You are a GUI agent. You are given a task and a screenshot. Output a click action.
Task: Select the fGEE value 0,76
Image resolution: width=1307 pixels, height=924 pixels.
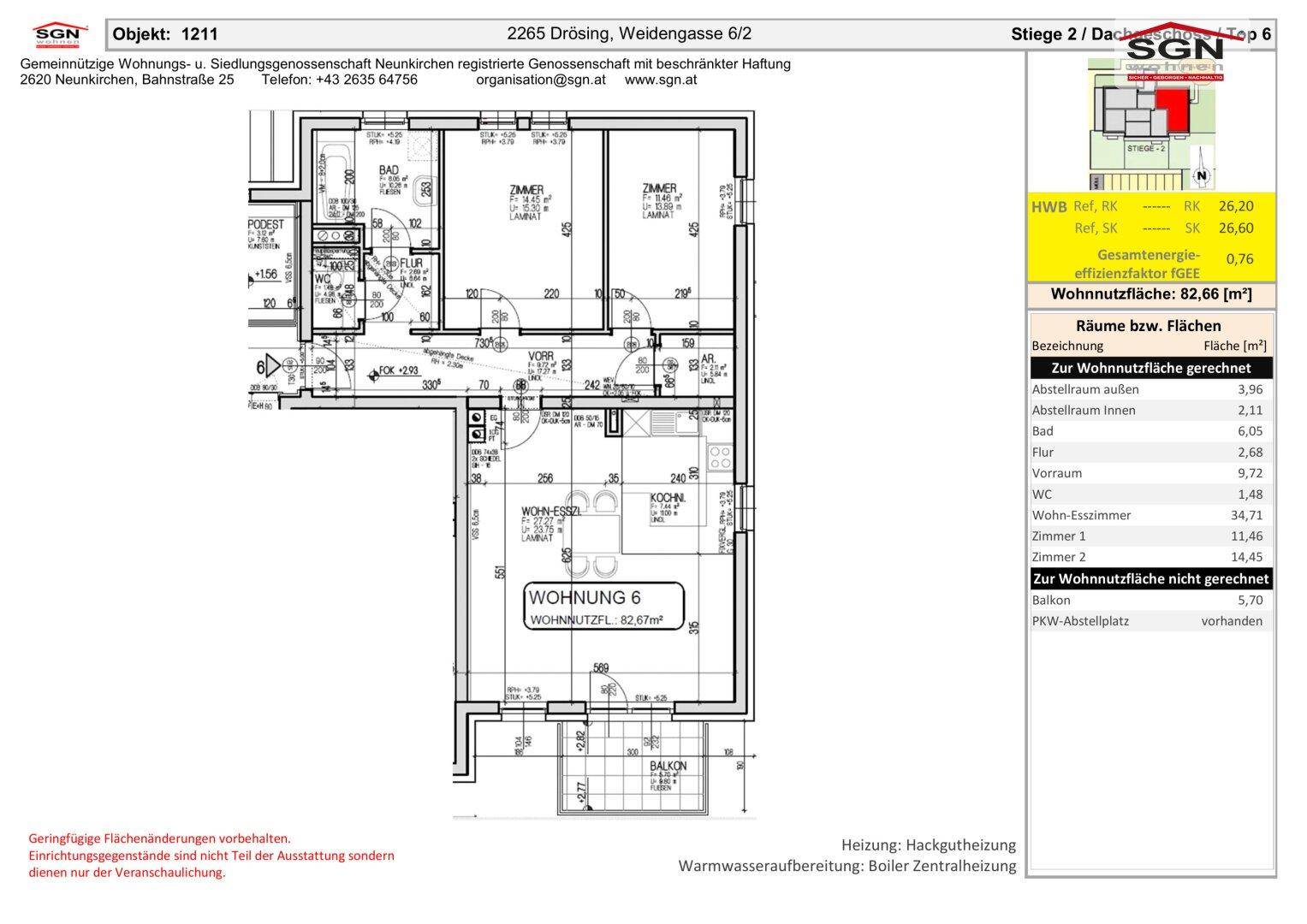click(1239, 258)
